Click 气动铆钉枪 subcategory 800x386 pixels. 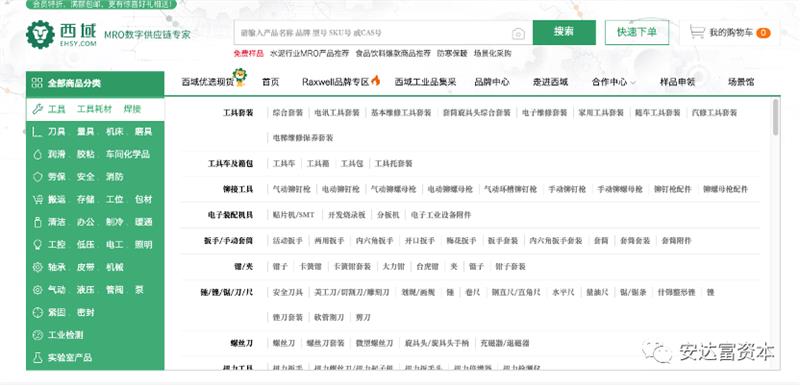click(292, 189)
